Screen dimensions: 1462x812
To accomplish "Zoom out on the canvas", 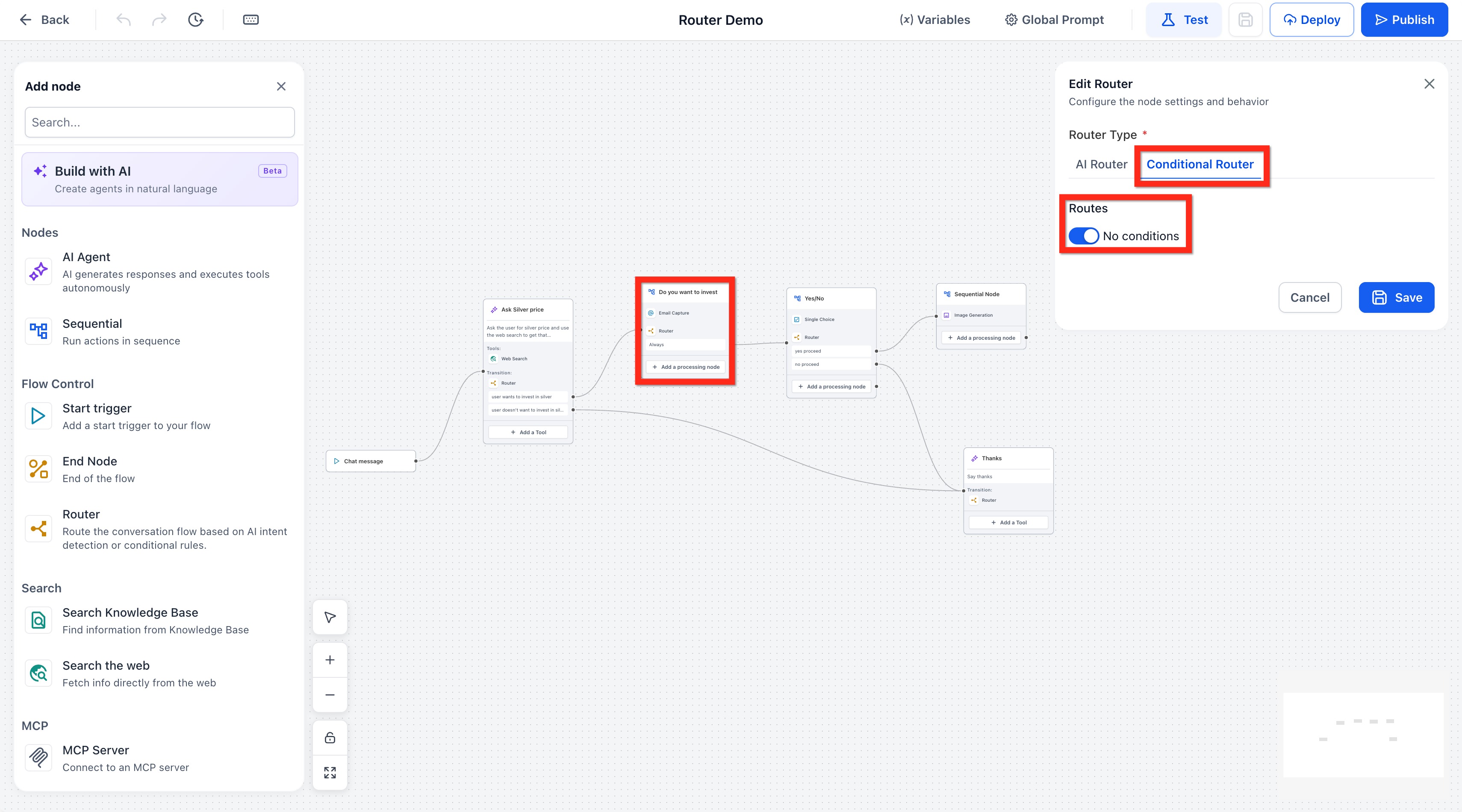I will pos(330,694).
